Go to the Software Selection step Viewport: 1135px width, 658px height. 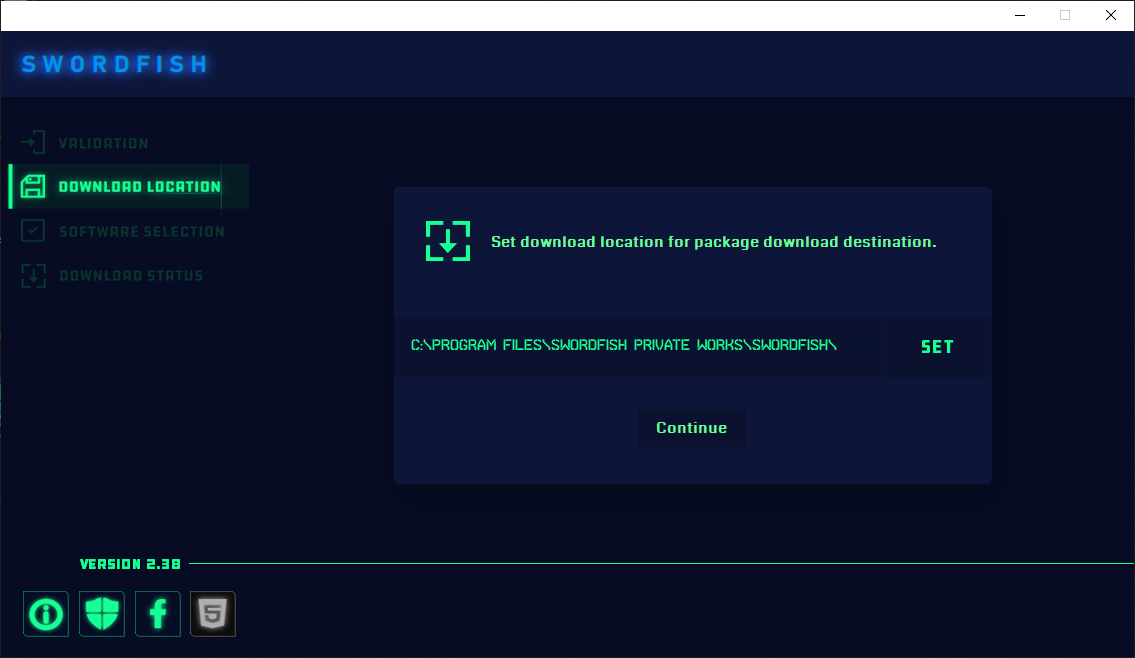(x=141, y=231)
